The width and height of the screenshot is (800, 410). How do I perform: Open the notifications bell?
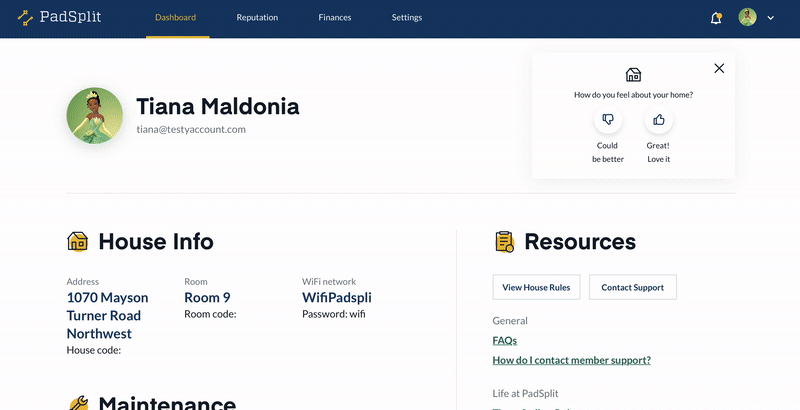click(716, 18)
